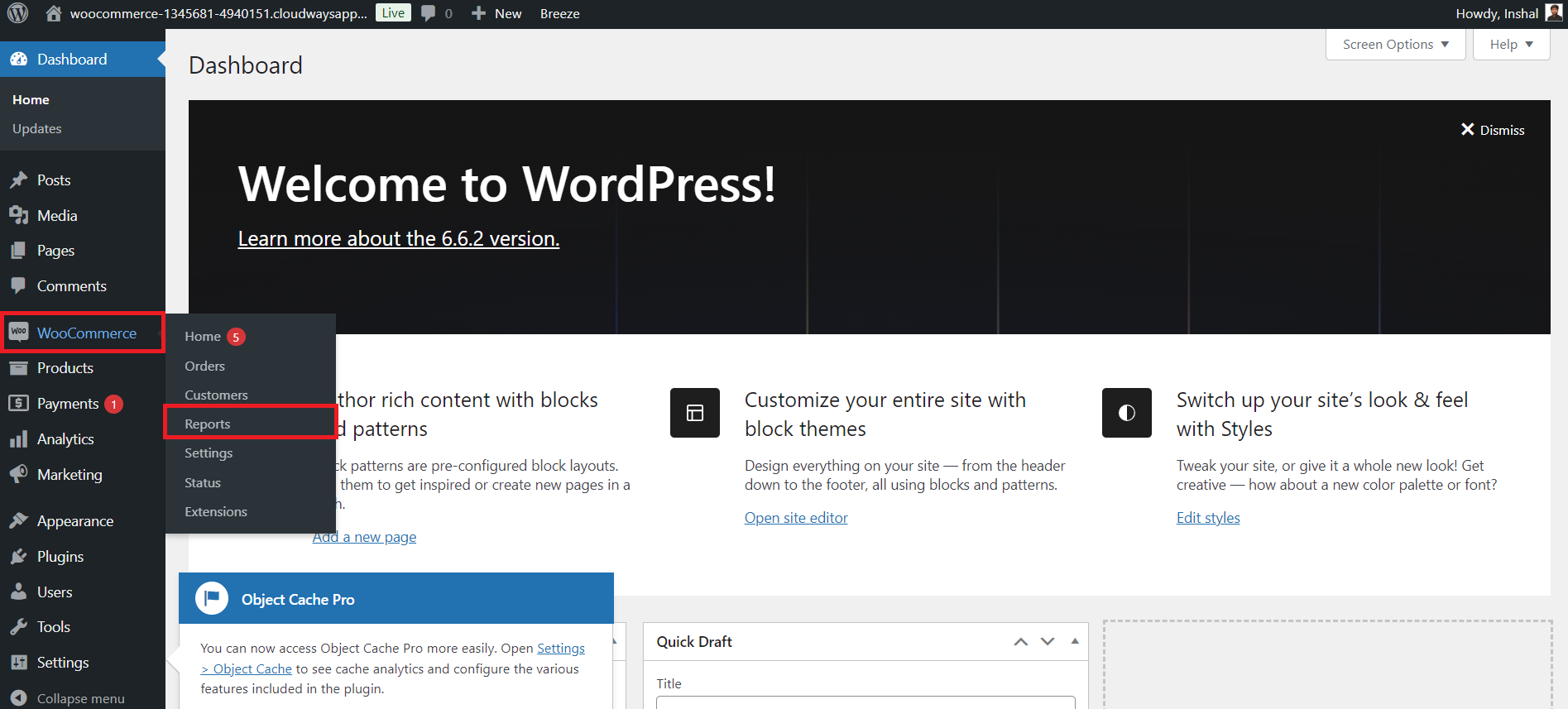This screenshot has width=1568, height=709.
Task: Click the site home icon in the admin bar
Action: point(54,13)
